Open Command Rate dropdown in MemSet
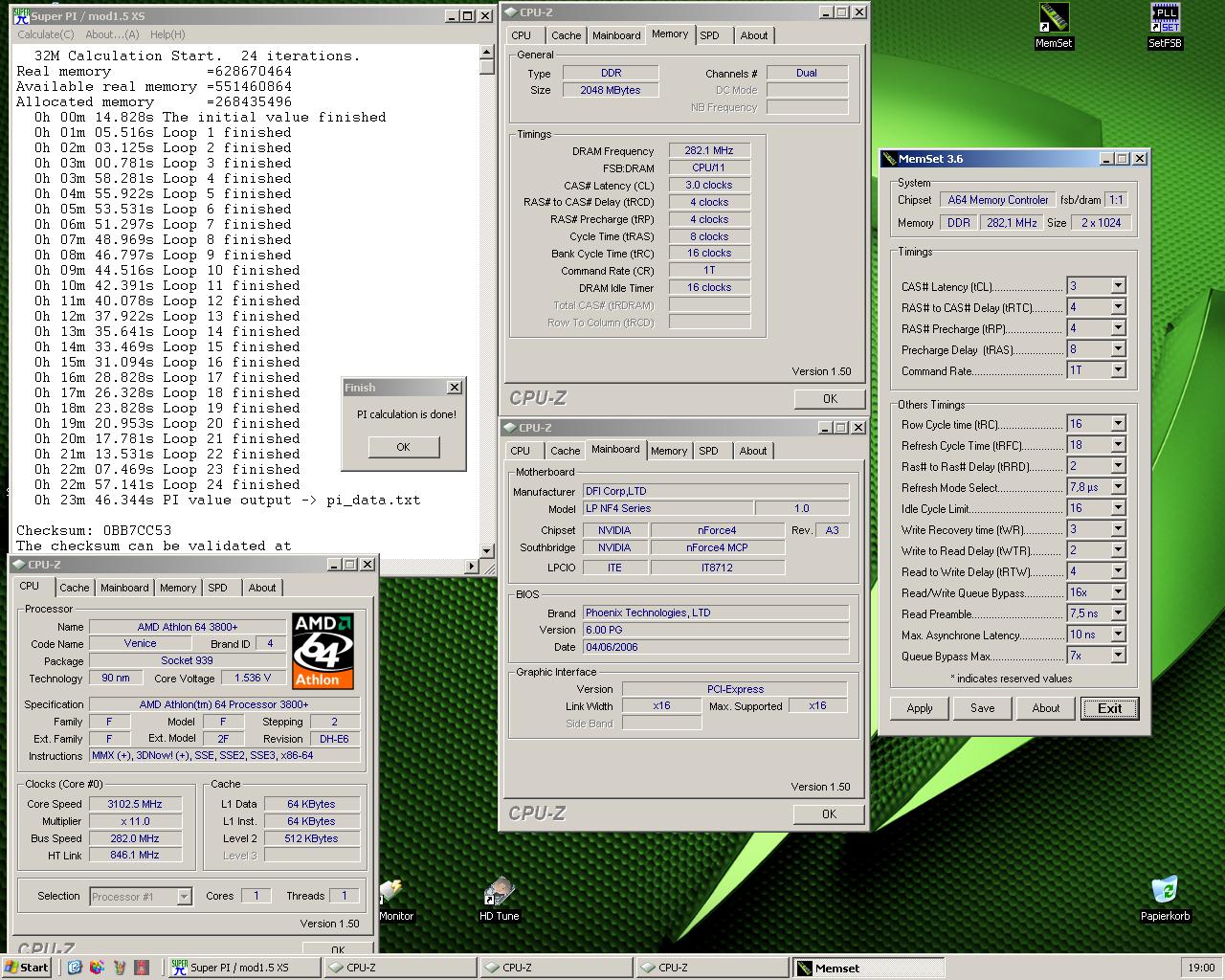The height and width of the screenshot is (980, 1225). 1118,370
